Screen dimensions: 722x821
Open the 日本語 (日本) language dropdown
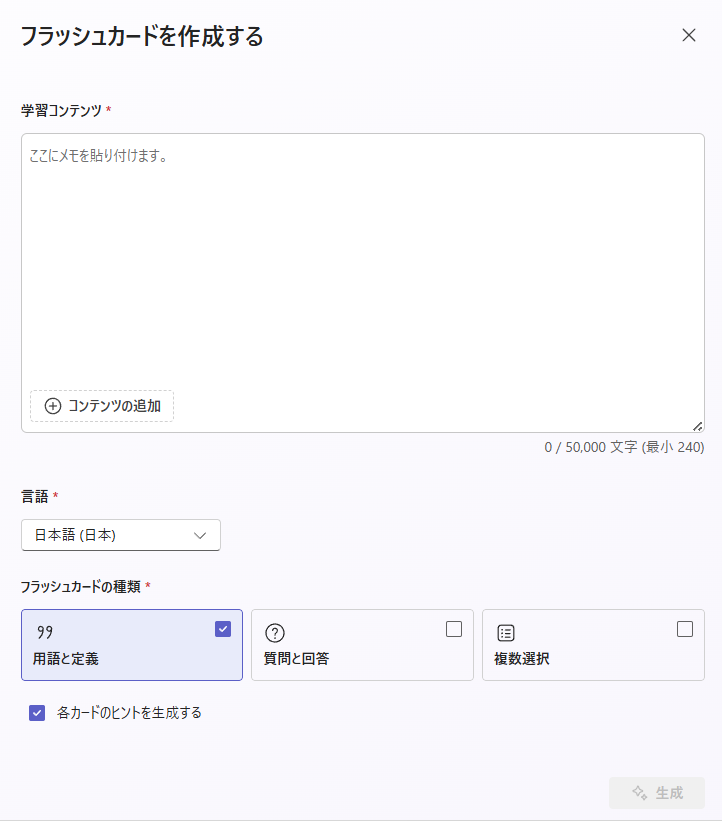tap(120, 535)
